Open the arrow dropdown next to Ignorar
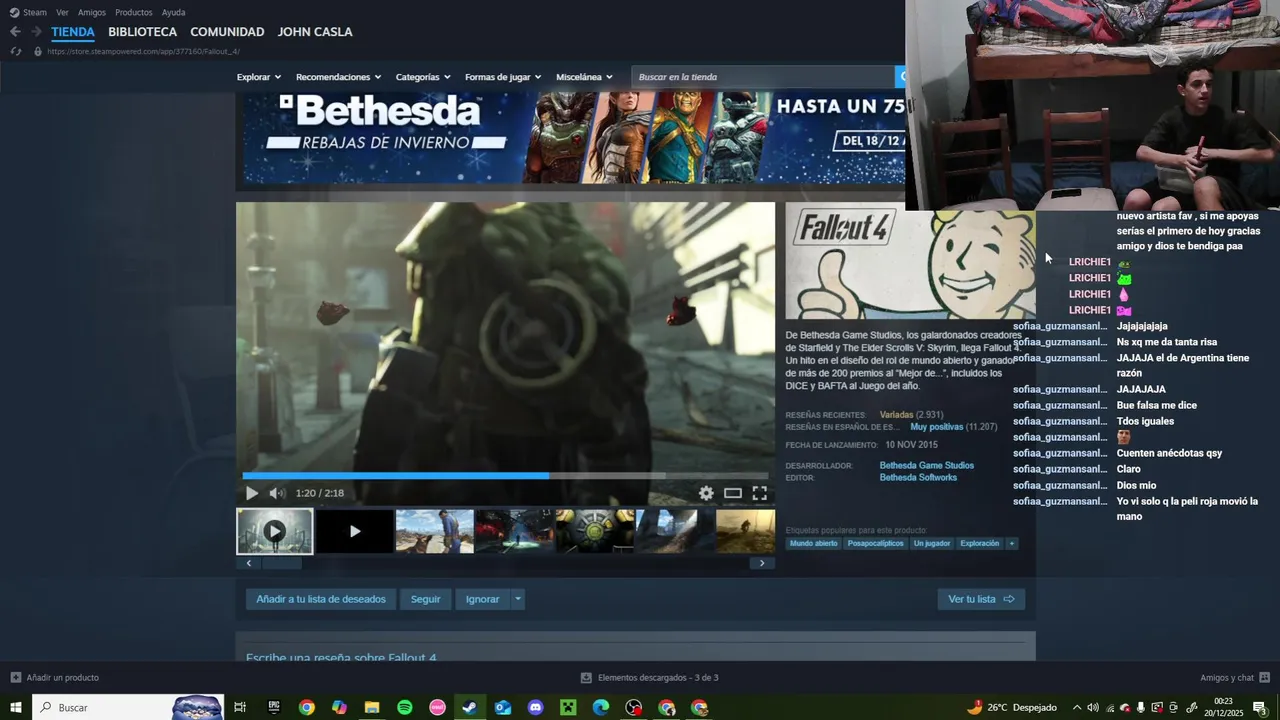This screenshot has width=1280, height=720. click(x=517, y=599)
